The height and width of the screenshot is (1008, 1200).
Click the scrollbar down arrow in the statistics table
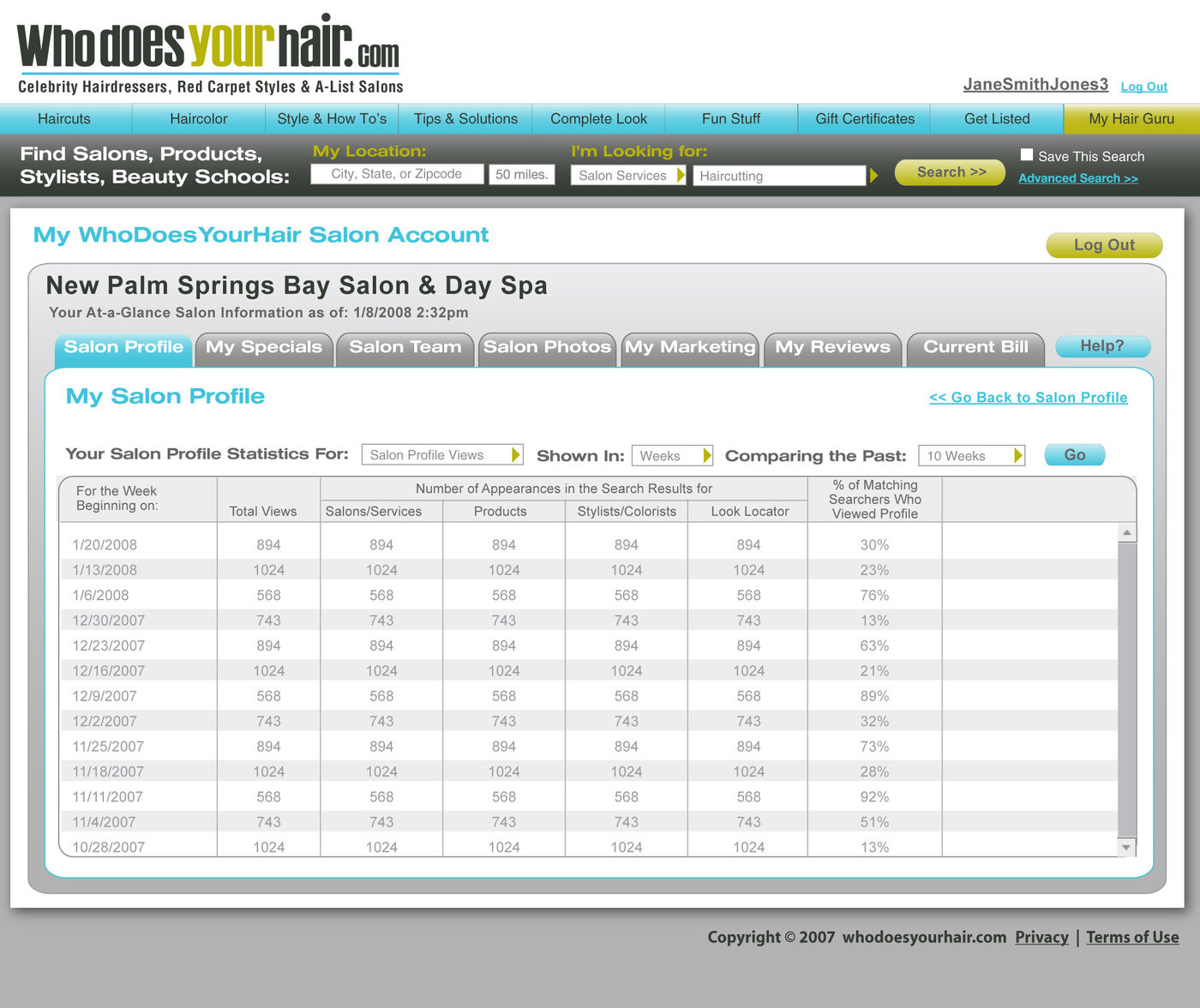(1127, 847)
